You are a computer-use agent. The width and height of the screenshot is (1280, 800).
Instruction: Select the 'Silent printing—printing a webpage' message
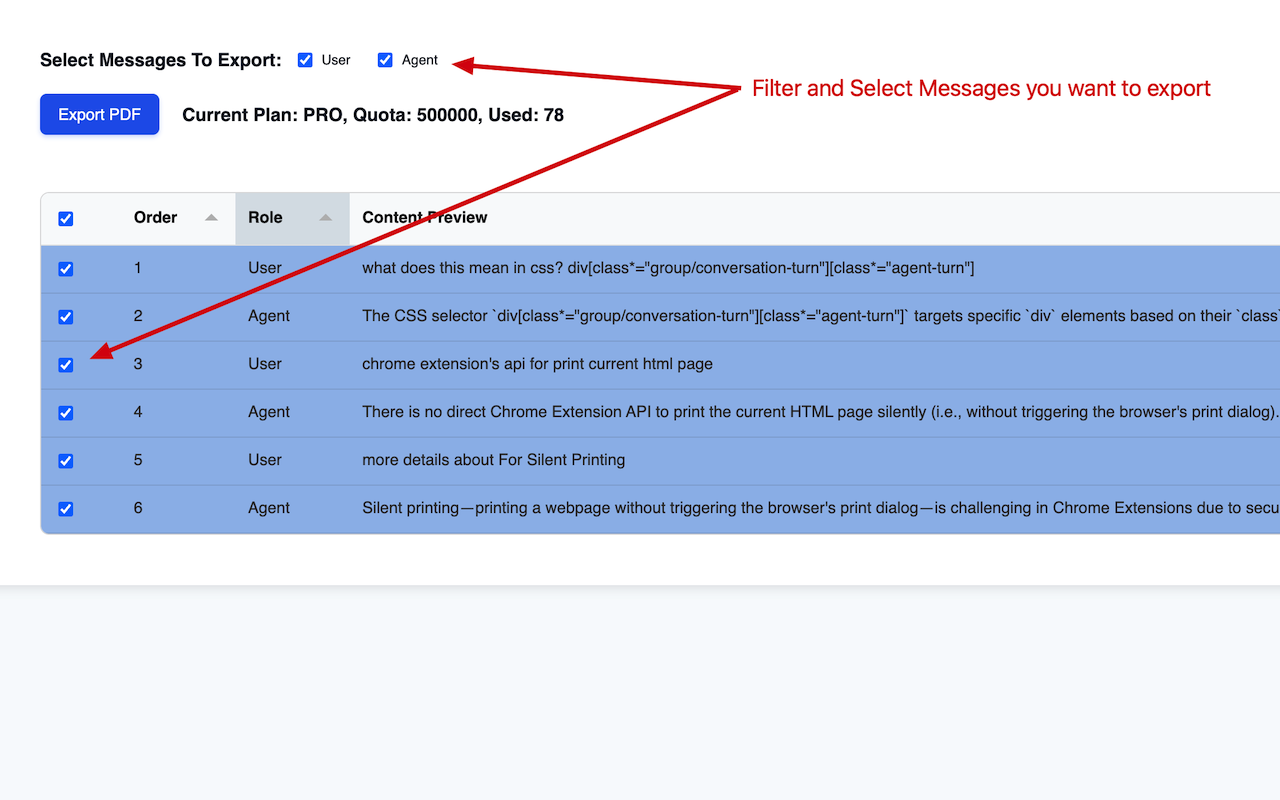[x=821, y=508]
